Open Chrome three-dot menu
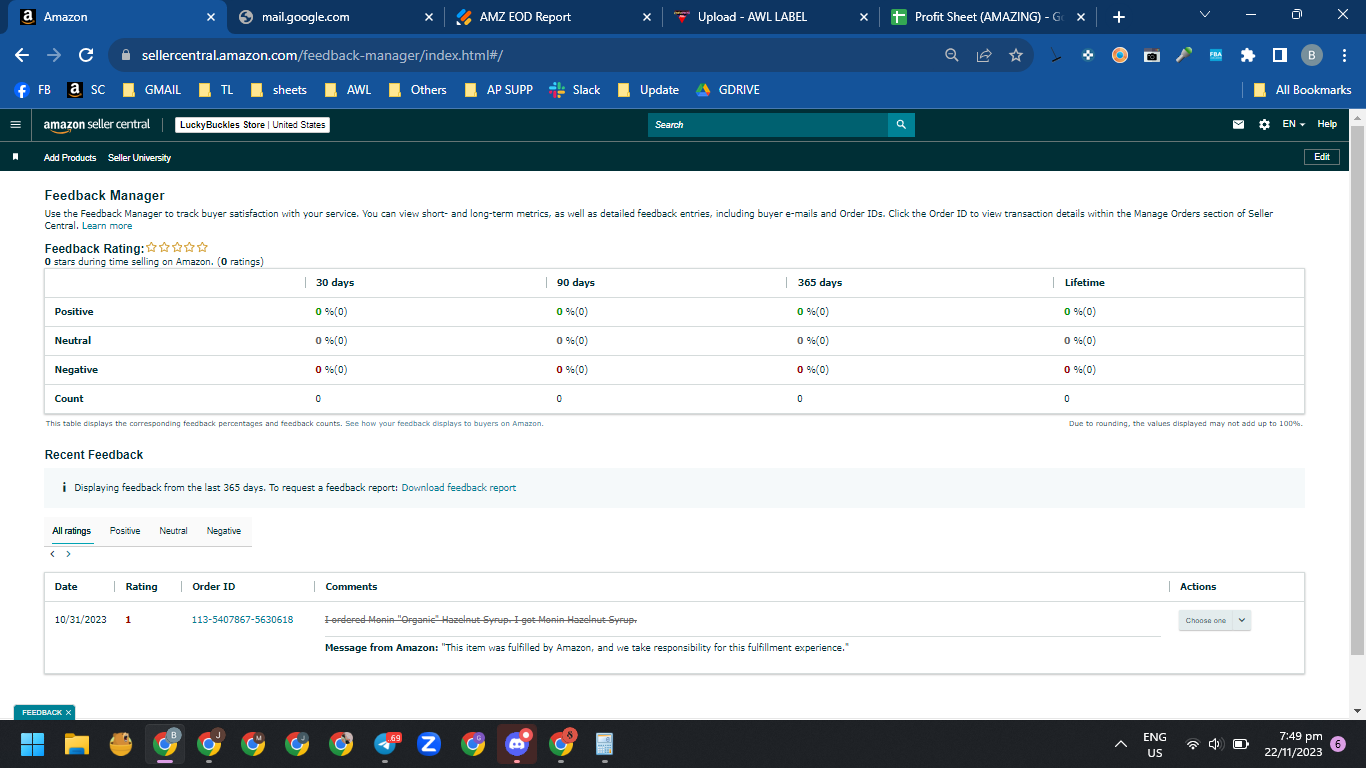The image size is (1366, 768). click(1343, 56)
